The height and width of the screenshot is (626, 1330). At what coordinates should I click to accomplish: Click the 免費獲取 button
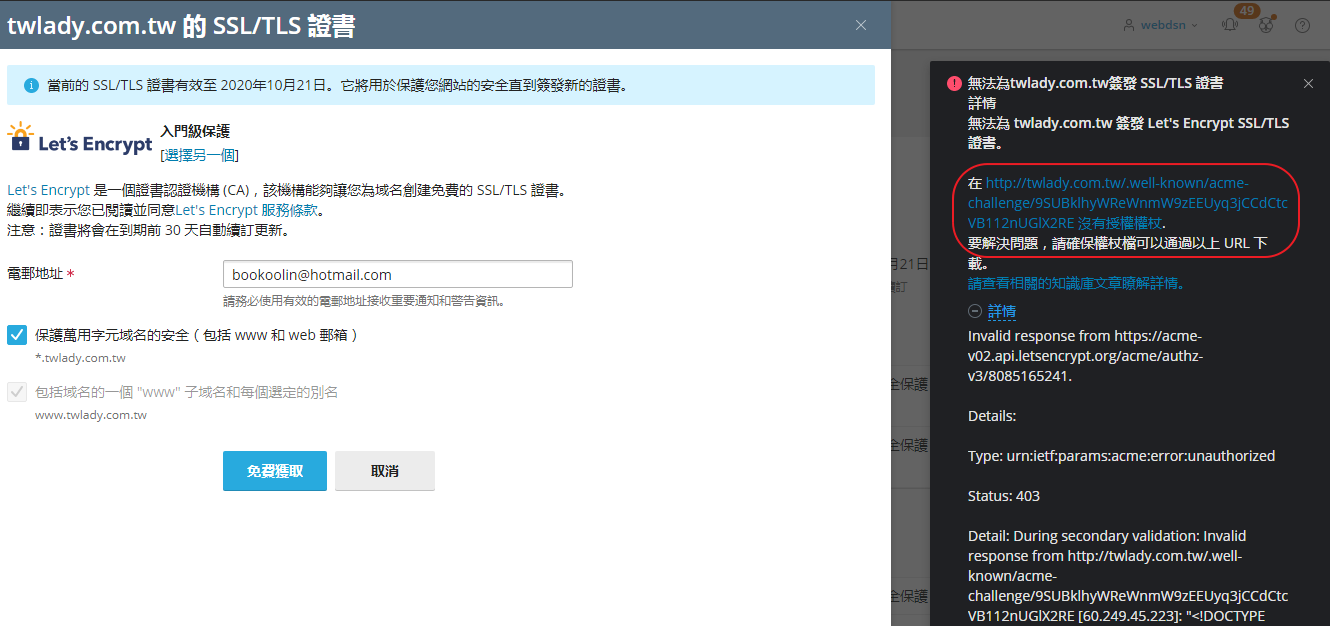pos(275,471)
